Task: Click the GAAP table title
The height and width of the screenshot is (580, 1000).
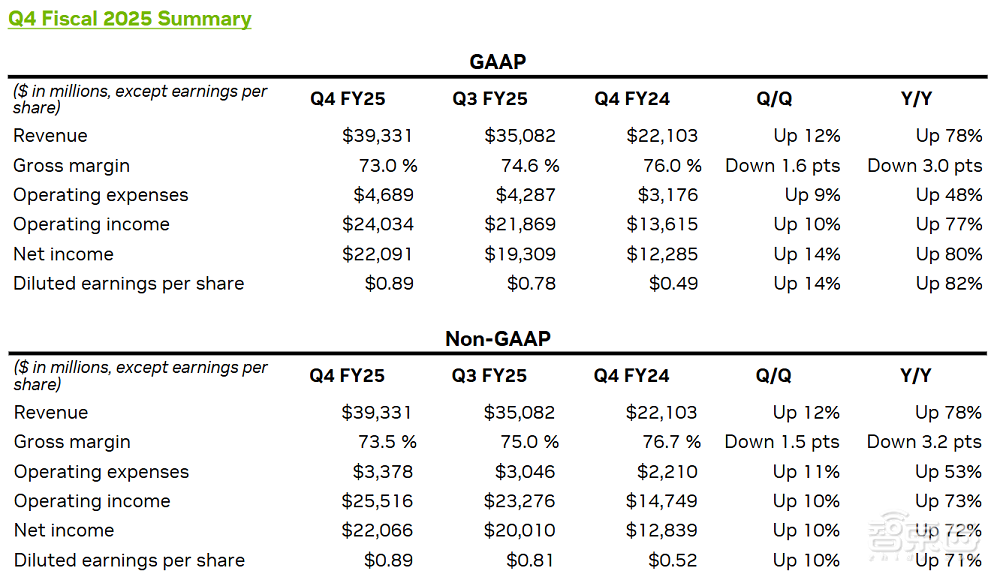Action: coord(497,62)
